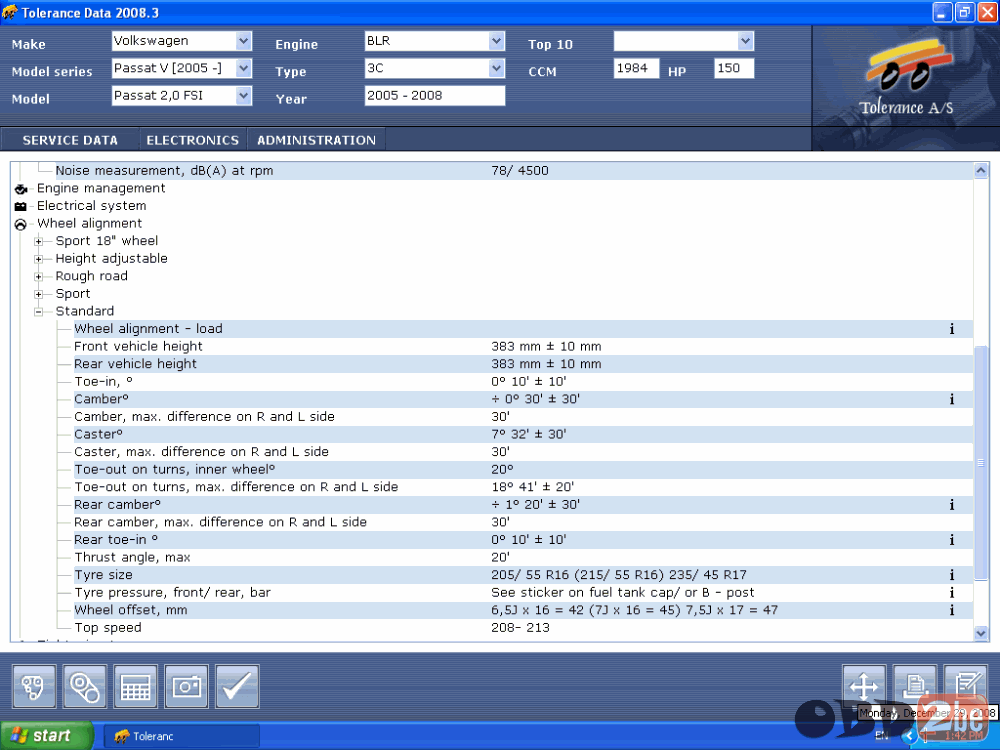Screen dimensions: 1000x750
Task: Select the Electrical system tree item
Action: click(x=92, y=206)
